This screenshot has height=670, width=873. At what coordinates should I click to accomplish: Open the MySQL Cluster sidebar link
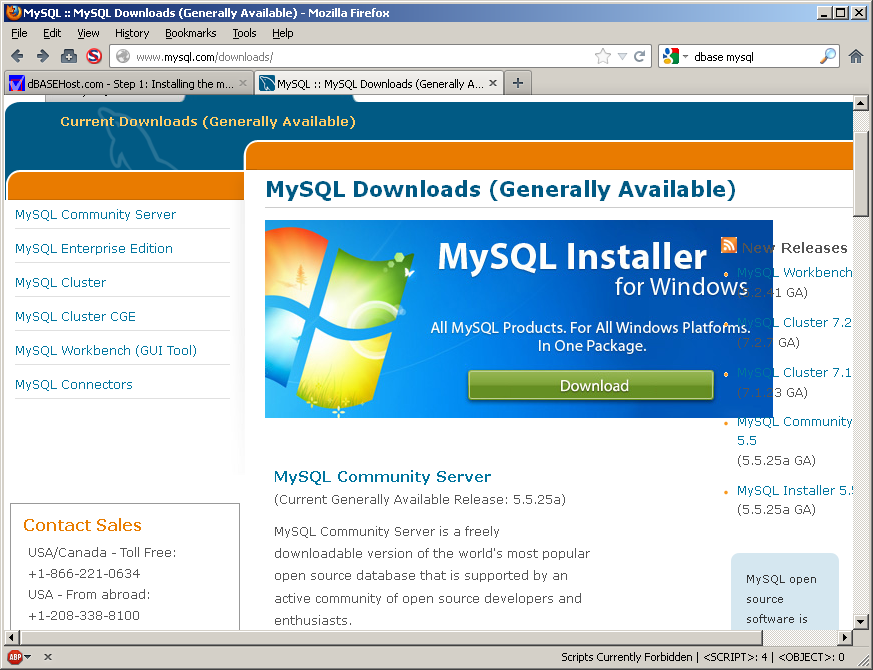tap(60, 282)
